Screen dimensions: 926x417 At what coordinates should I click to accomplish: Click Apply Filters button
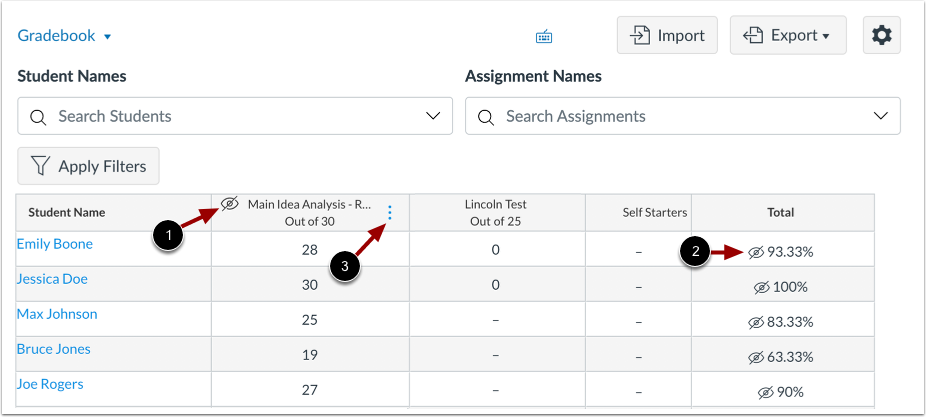[89, 166]
